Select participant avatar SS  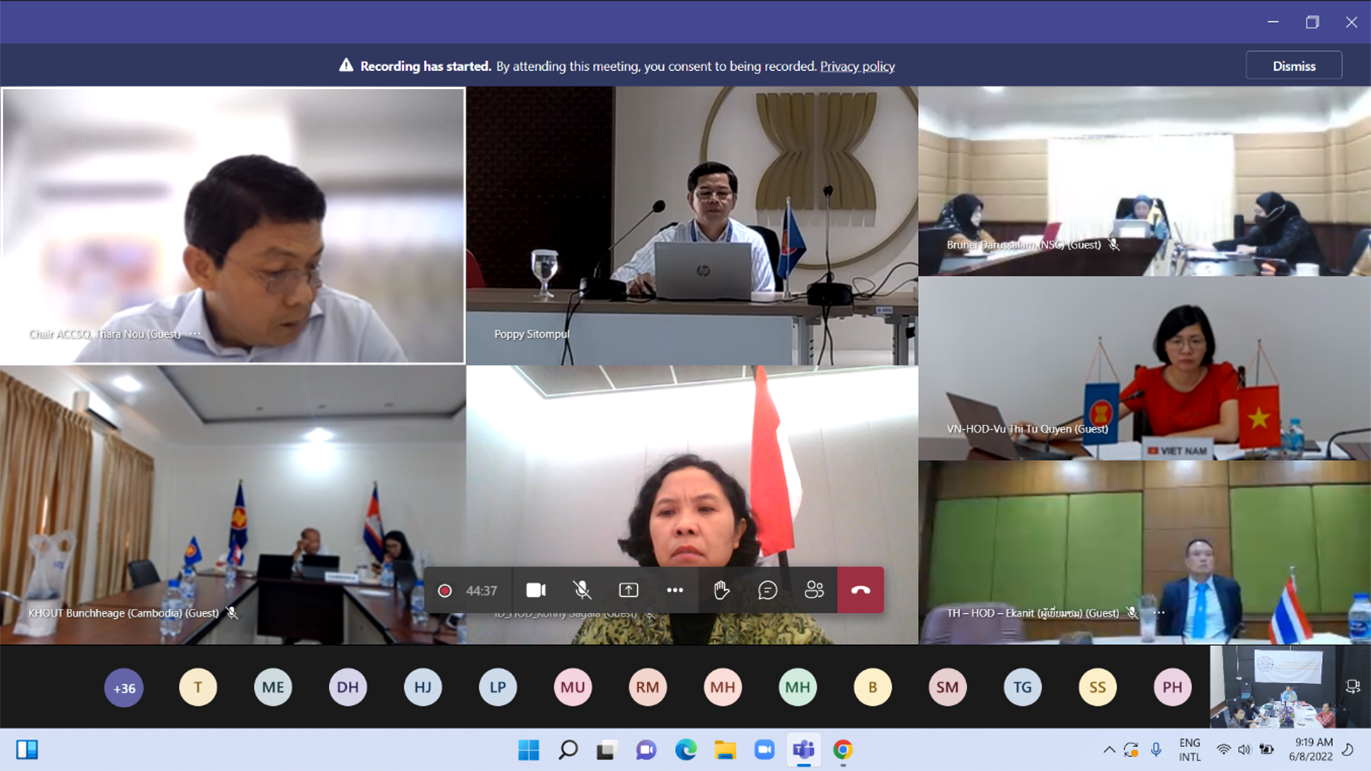tap(1098, 687)
